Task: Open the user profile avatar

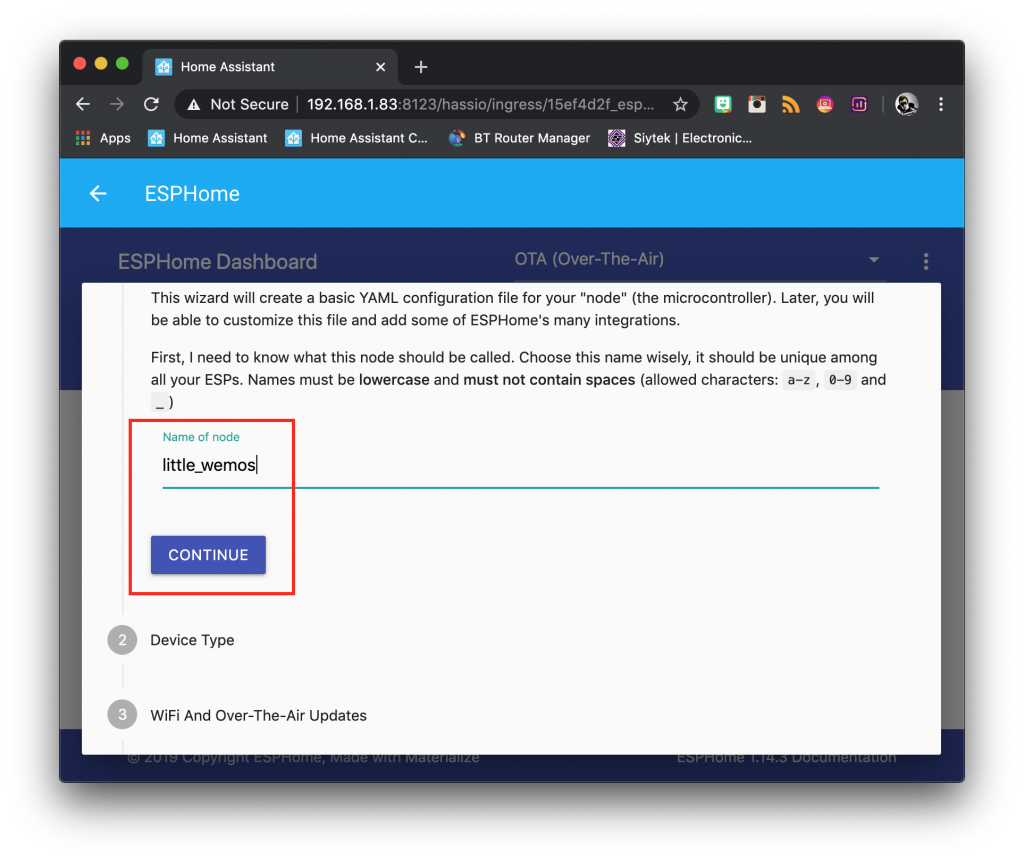Action: pyautogui.click(x=906, y=105)
